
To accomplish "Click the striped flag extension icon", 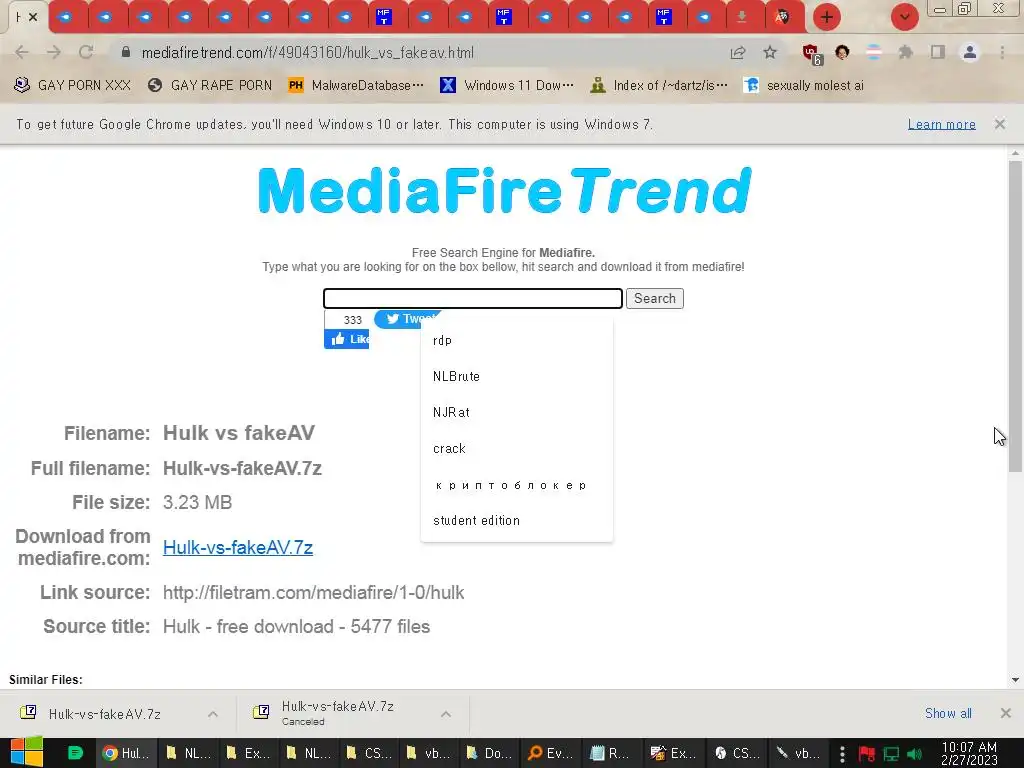I will [x=874, y=52].
